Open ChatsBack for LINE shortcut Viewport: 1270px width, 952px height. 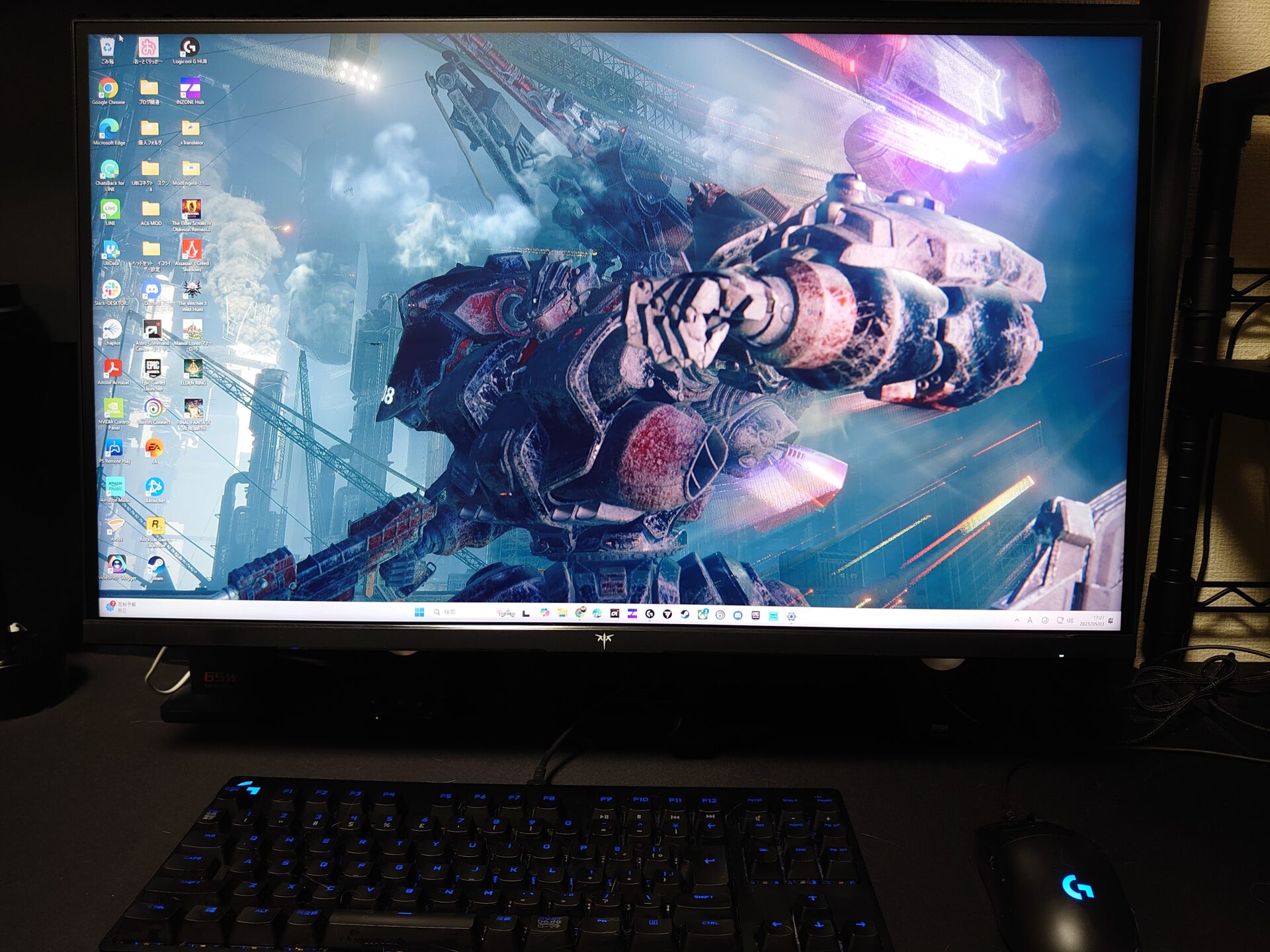(x=110, y=175)
